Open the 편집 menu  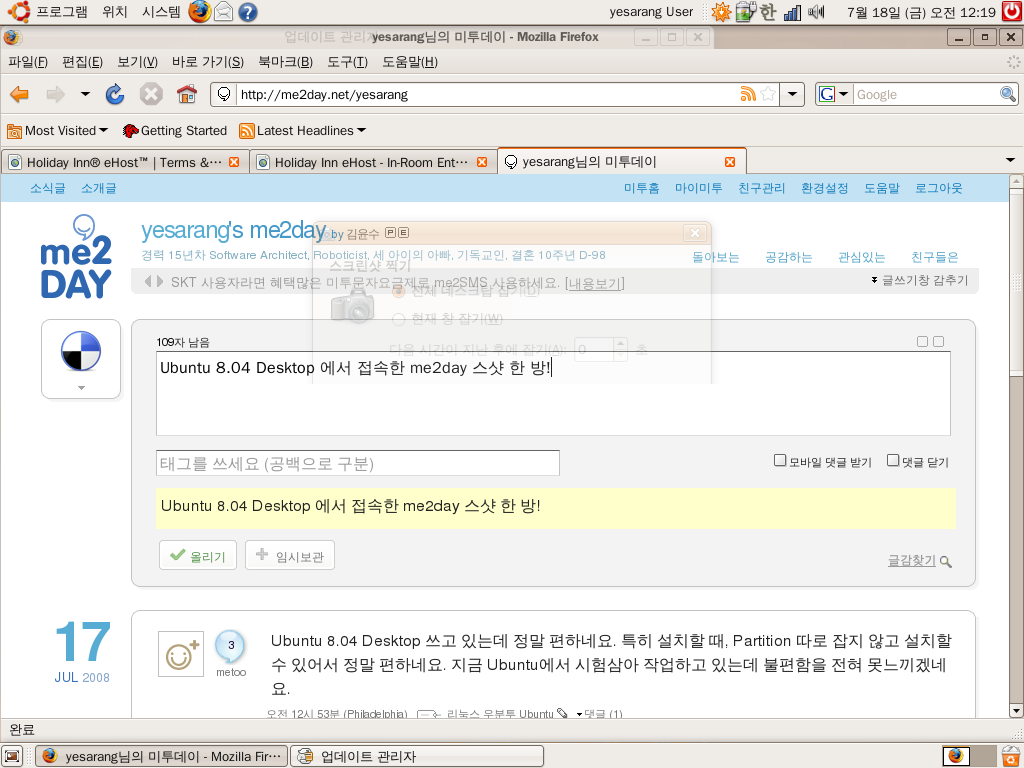click(82, 62)
